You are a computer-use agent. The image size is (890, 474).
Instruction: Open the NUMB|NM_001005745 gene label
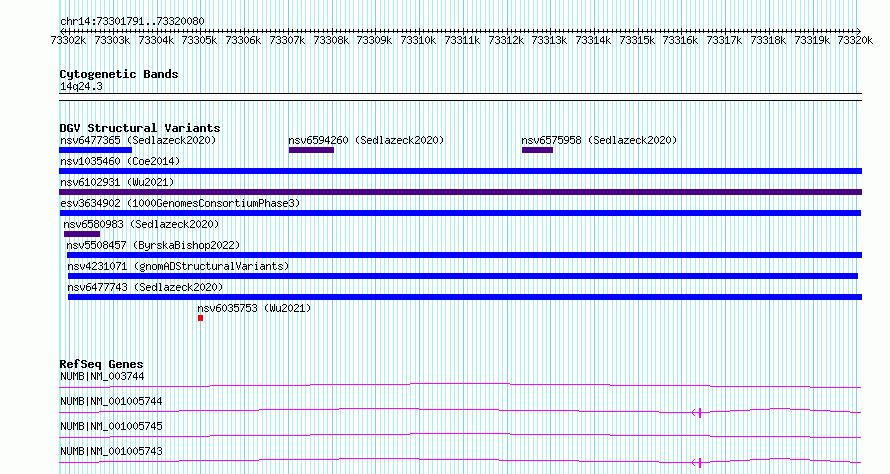(x=111, y=426)
